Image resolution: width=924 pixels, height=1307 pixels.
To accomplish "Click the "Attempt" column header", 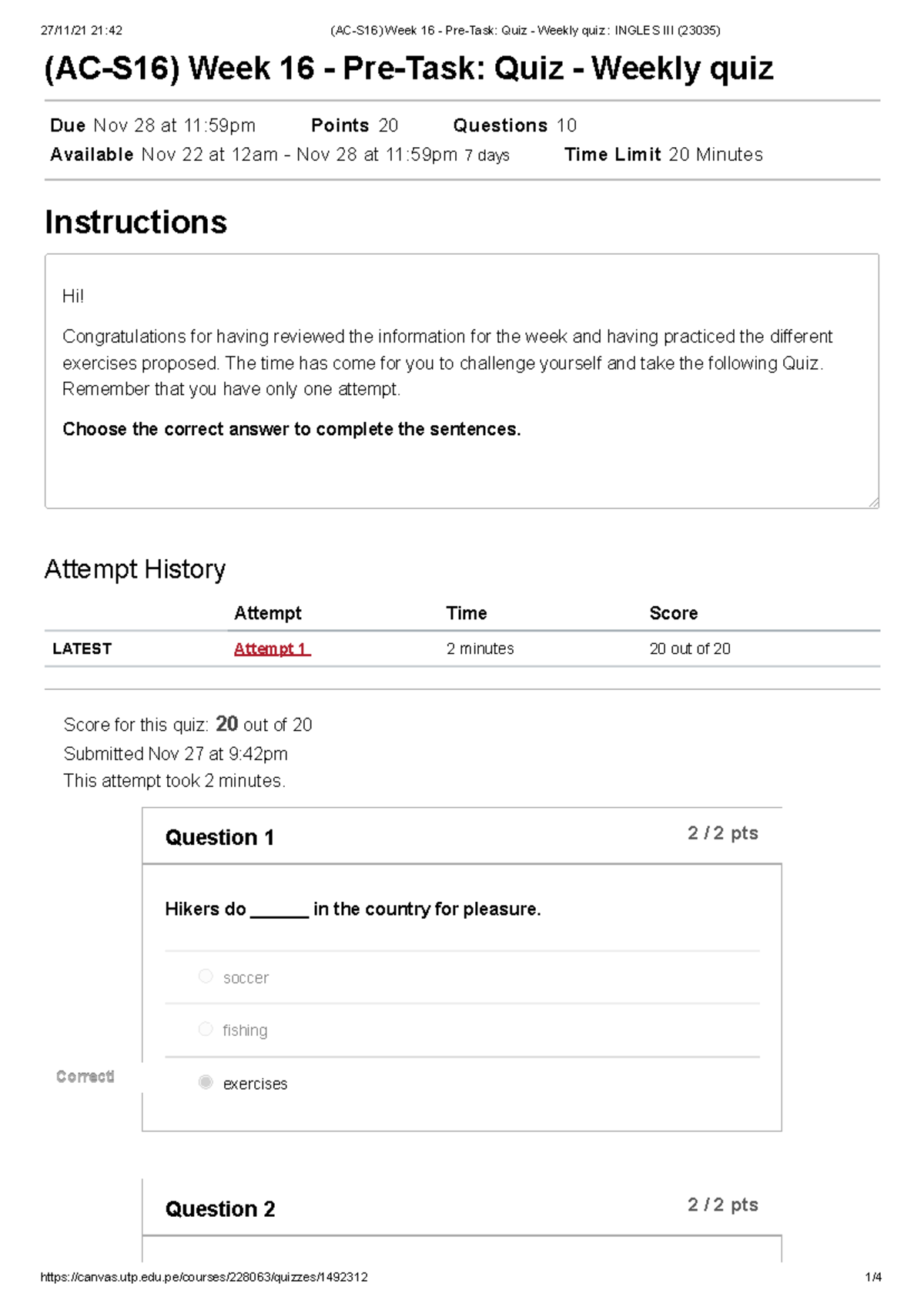I will click(267, 614).
